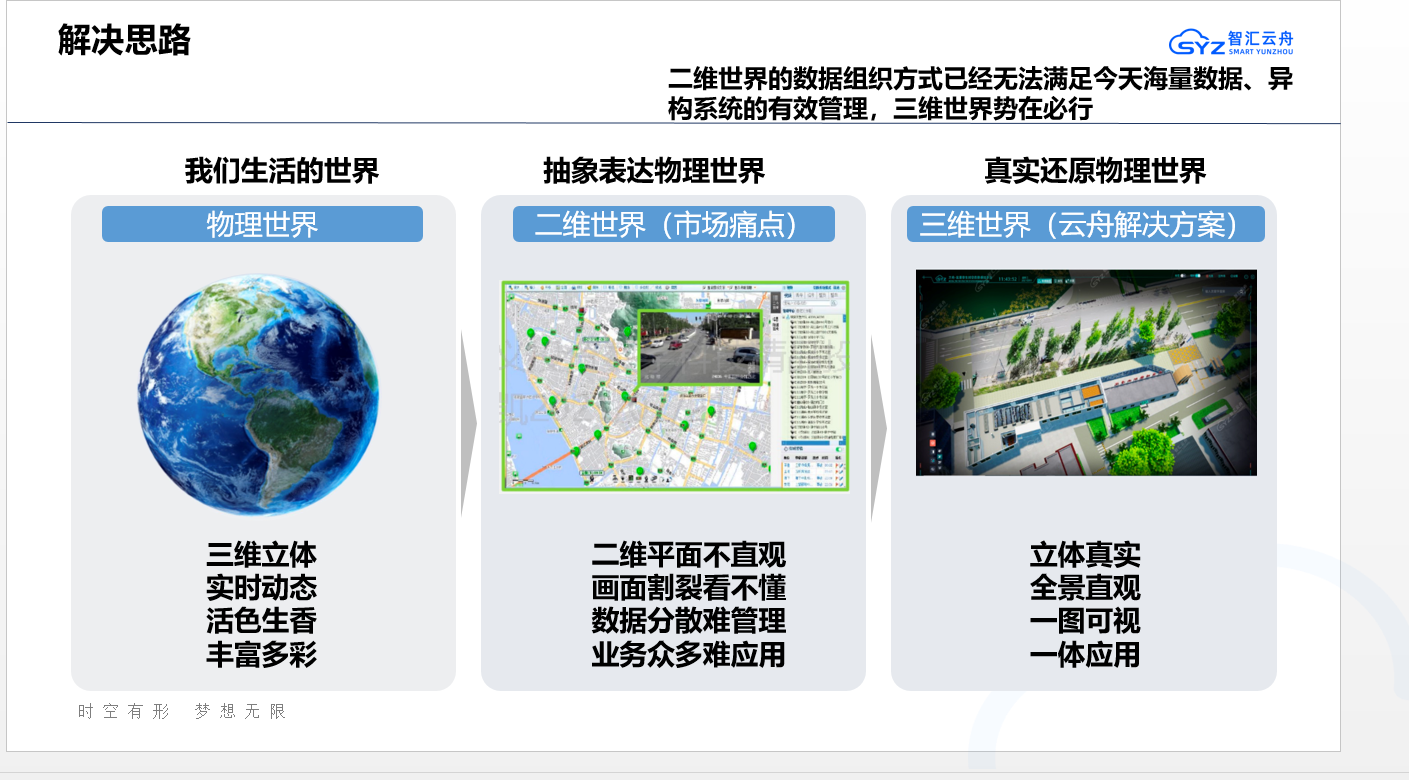Image resolution: width=1409 pixels, height=780 pixels.
Task: Select the 2D map screenshot image
Action: [675, 386]
